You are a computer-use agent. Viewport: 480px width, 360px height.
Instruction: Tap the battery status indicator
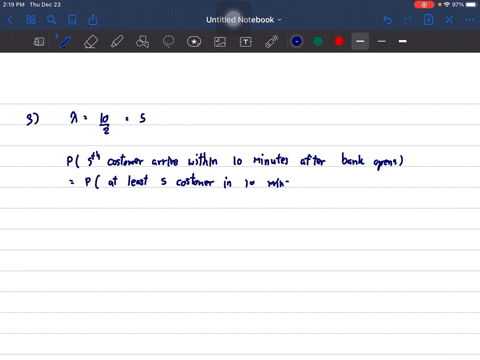pos(471,5)
